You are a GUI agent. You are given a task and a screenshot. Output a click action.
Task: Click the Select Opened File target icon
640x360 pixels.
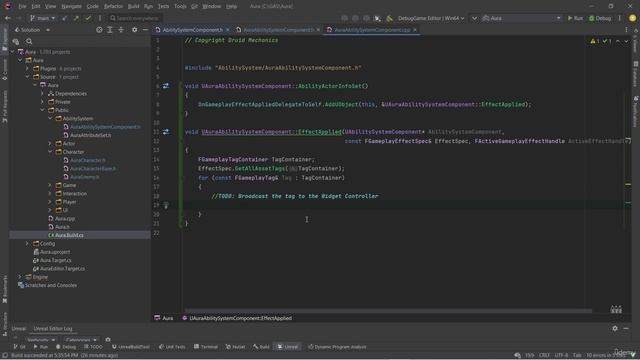click(x=99, y=30)
